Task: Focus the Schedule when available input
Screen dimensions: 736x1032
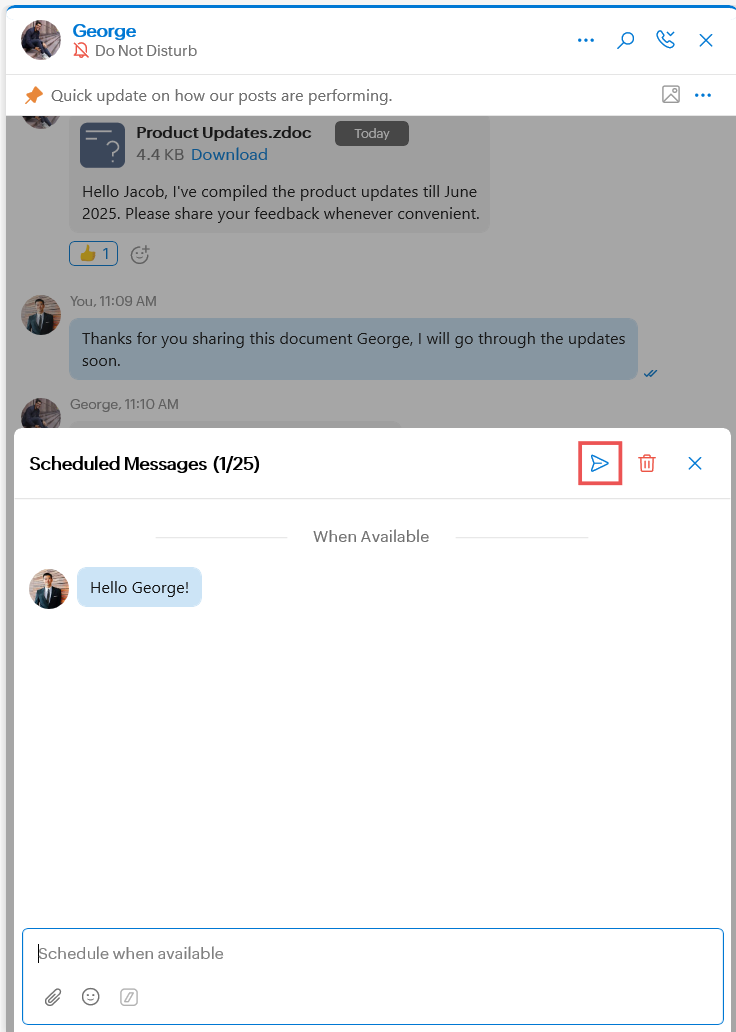Action: 370,953
